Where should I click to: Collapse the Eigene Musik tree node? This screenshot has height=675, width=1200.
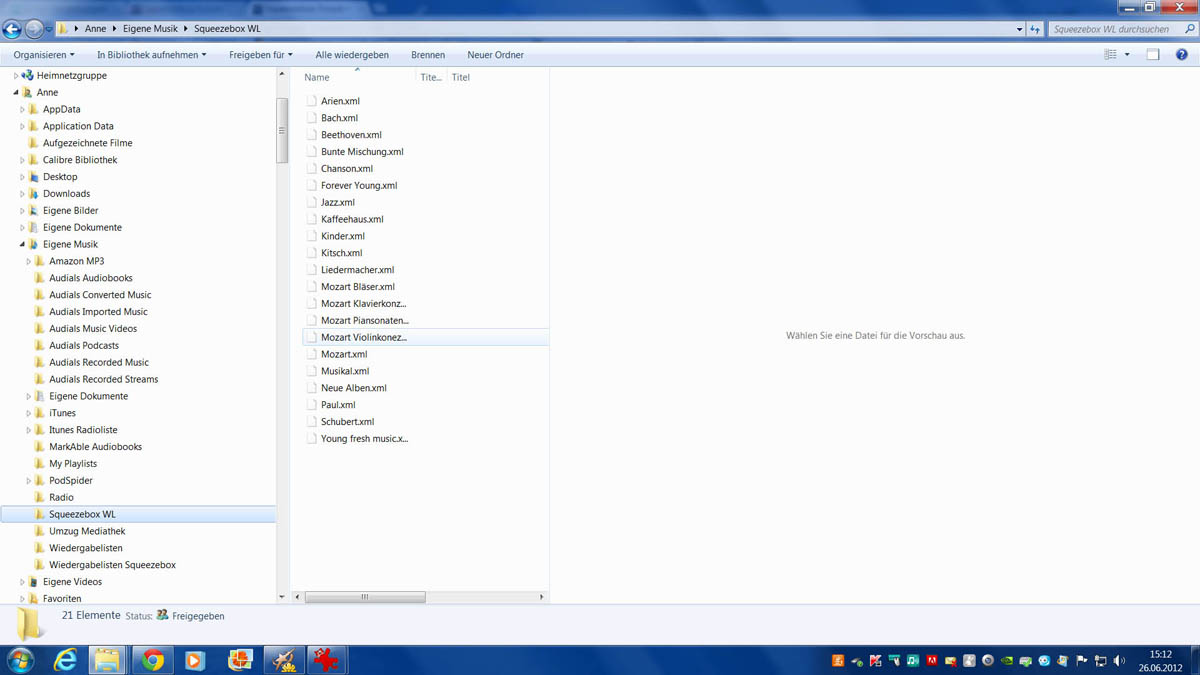pos(22,244)
